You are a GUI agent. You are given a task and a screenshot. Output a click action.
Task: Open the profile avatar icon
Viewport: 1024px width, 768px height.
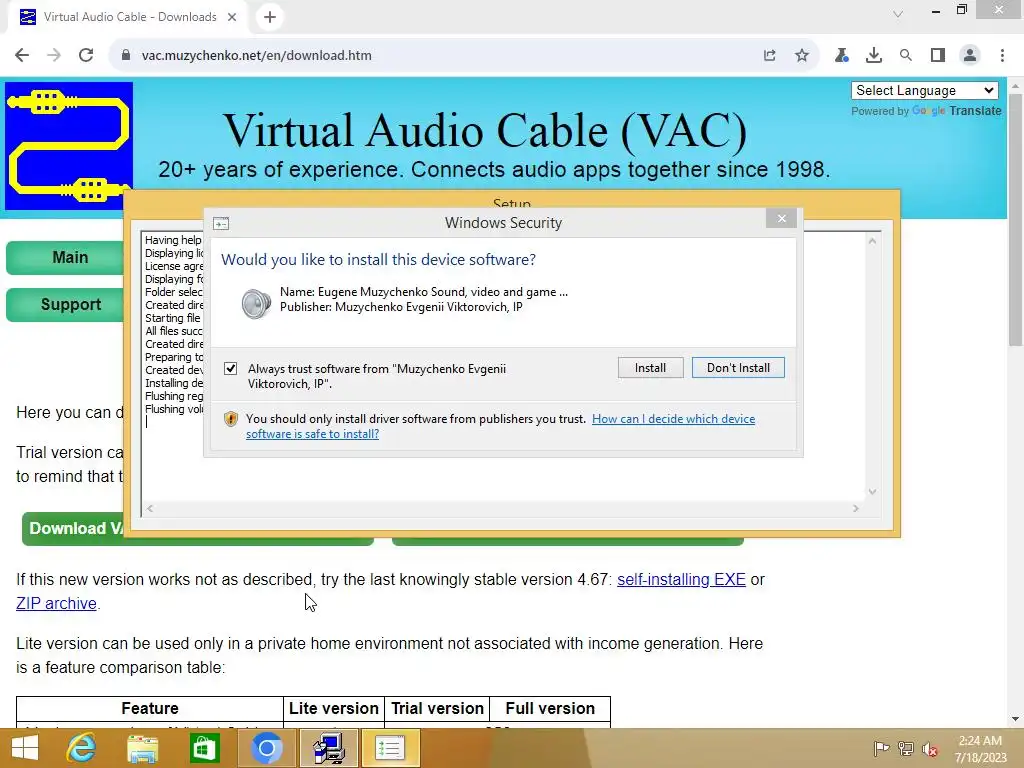point(970,56)
